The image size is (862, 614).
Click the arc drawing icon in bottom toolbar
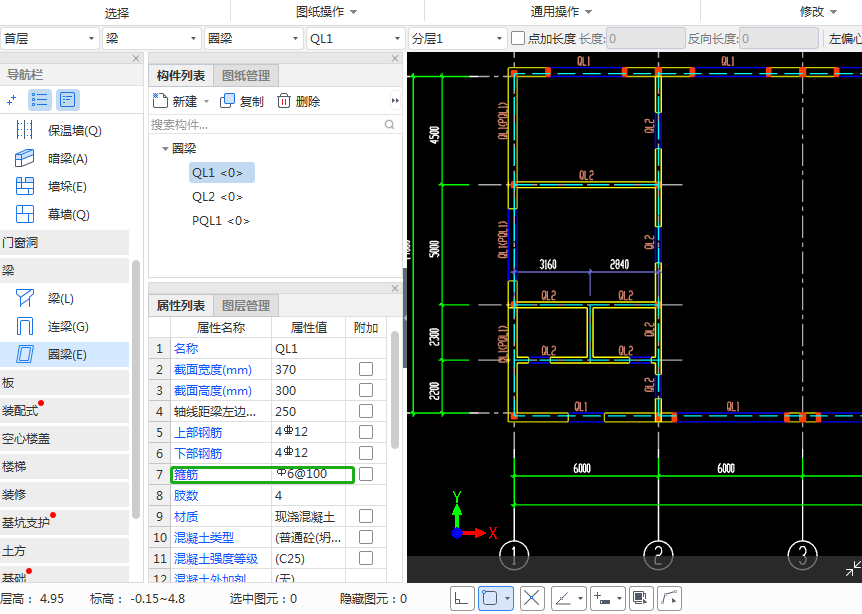[668, 598]
